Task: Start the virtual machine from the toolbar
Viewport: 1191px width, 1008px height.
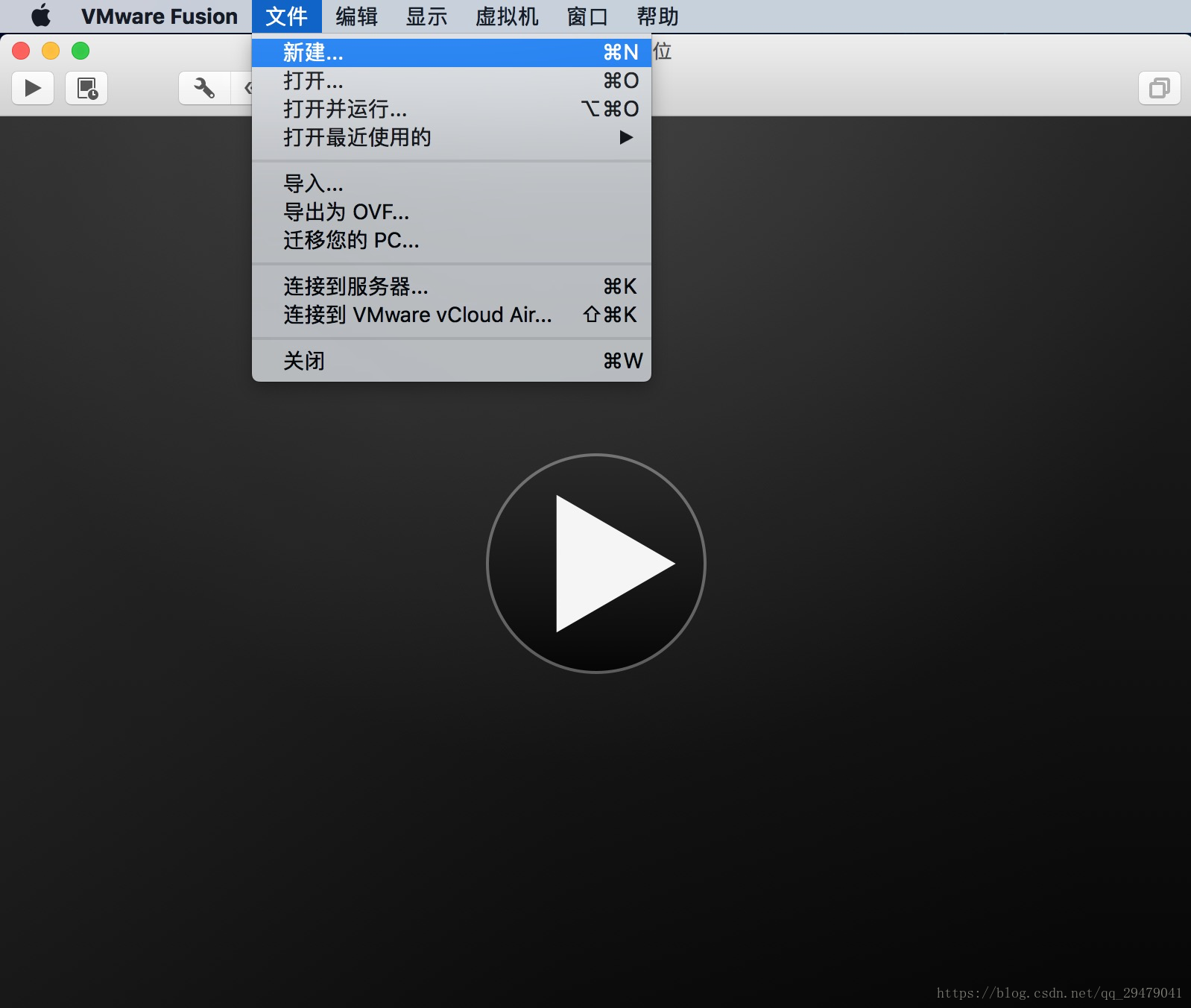Action: pos(33,88)
